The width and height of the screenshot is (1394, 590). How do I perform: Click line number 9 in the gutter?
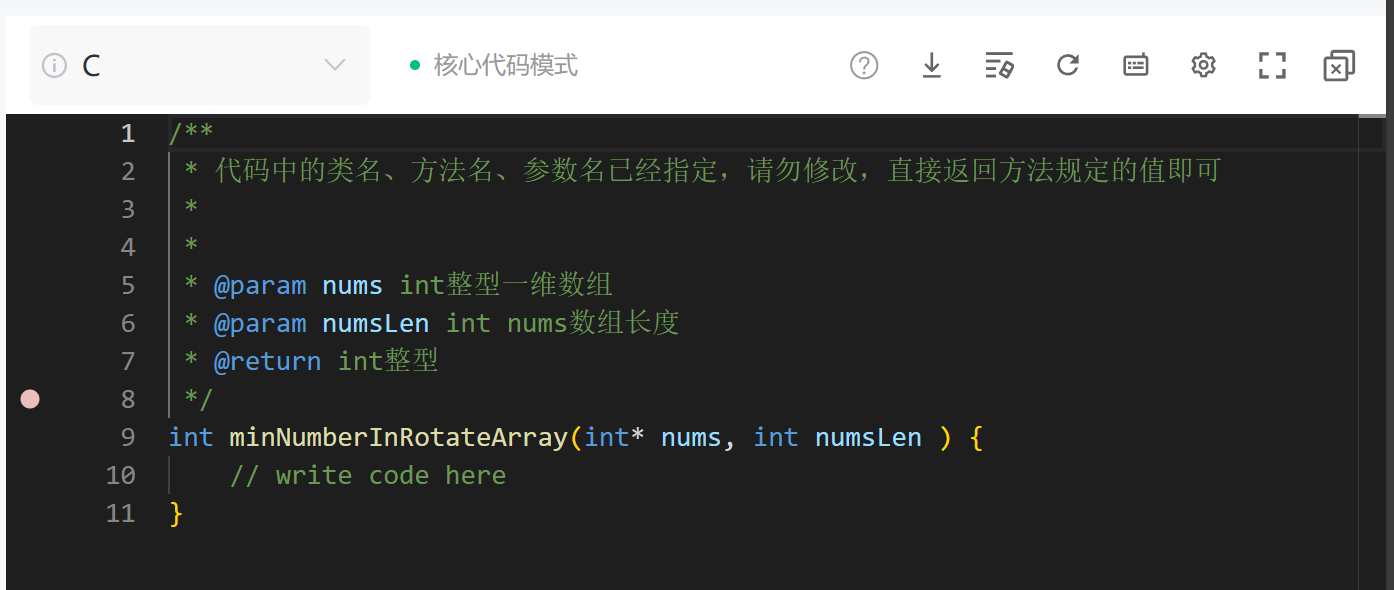[127, 437]
